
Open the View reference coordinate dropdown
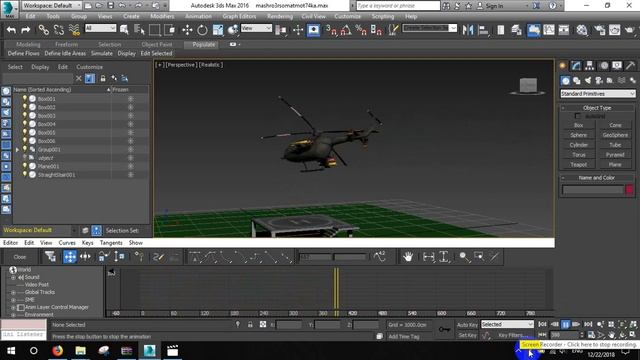[256, 28]
